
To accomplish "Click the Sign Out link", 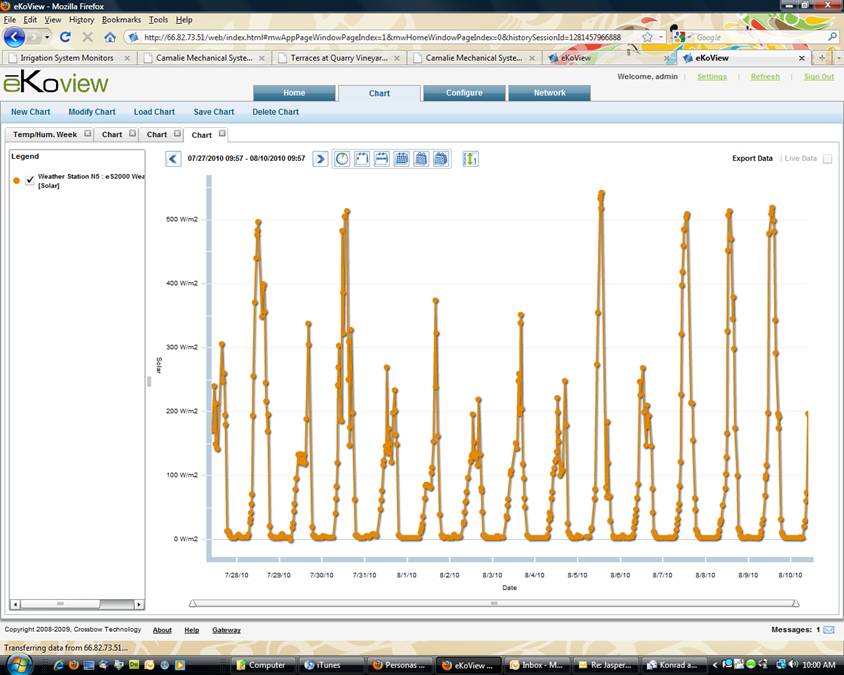I will [818, 77].
